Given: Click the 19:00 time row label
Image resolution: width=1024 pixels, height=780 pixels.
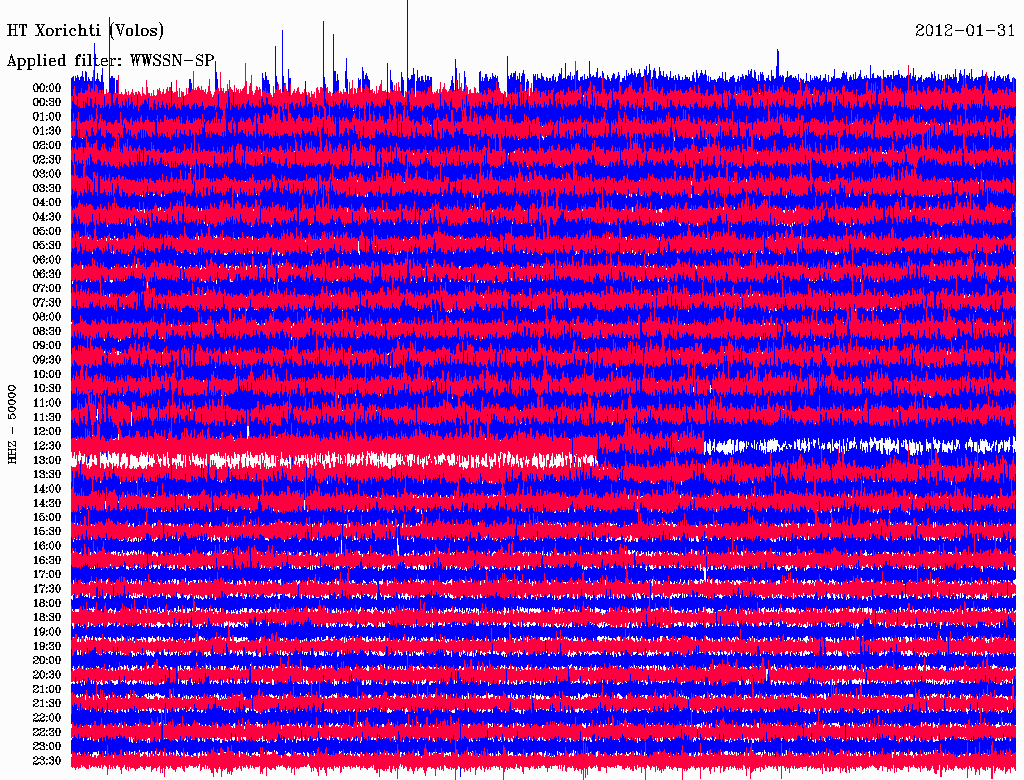Looking at the screenshot, I should click(47, 632).
